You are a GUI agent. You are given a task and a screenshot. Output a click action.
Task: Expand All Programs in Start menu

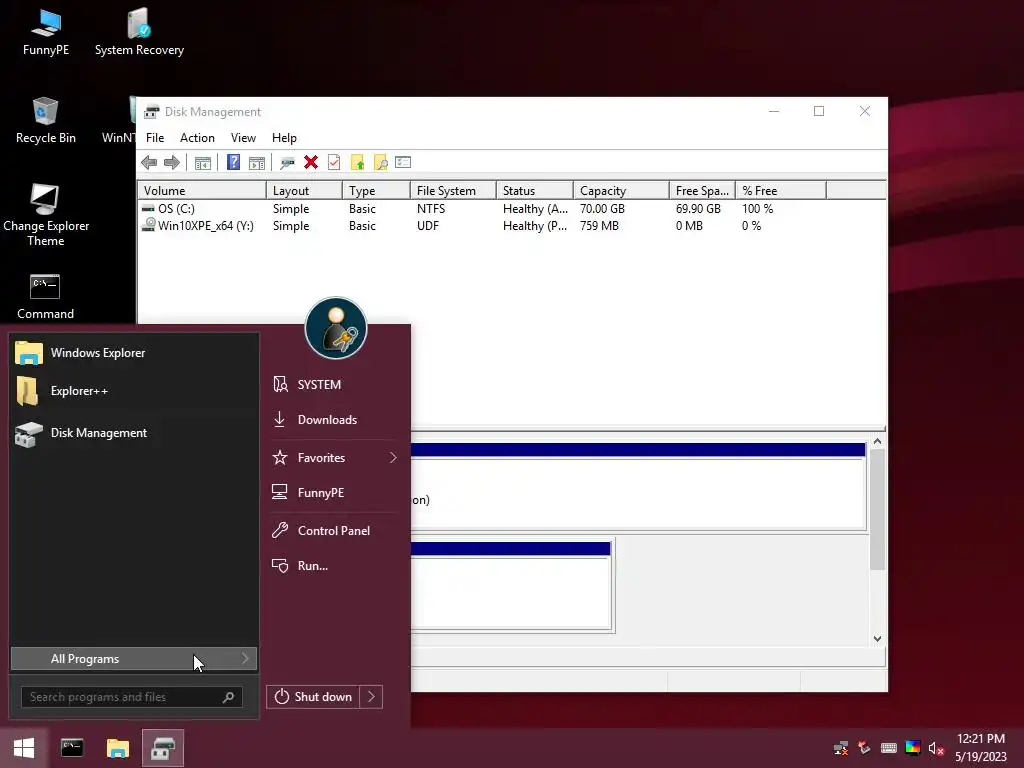[134, 659]
